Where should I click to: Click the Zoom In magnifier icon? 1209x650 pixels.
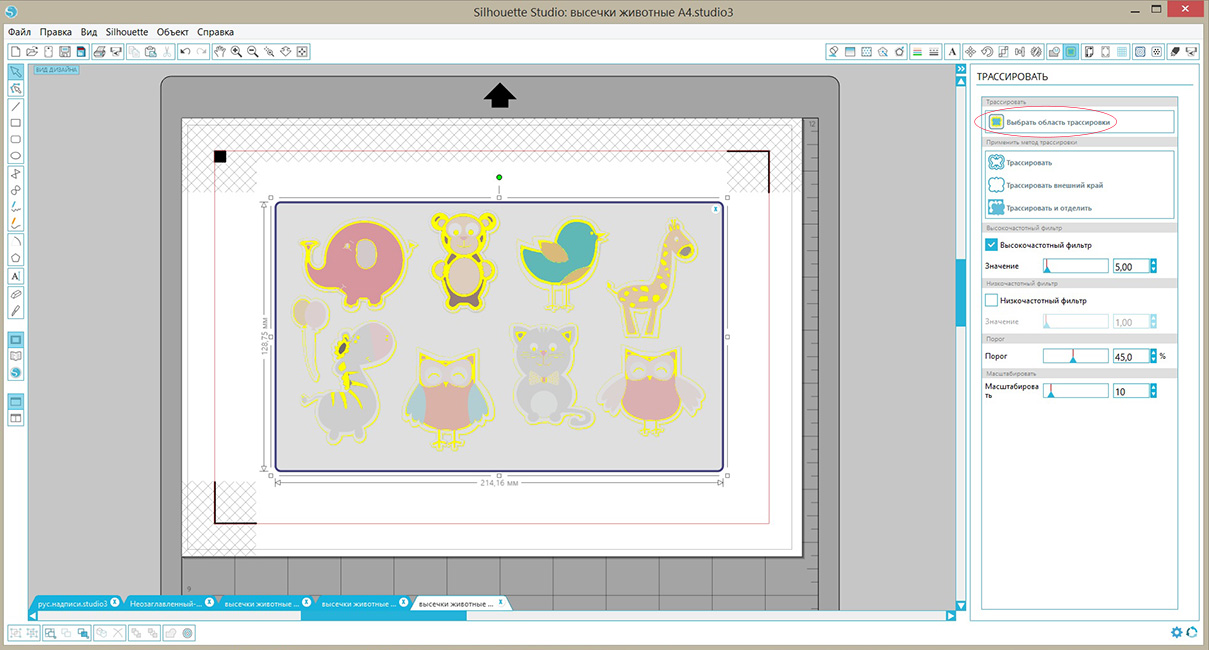click(236, 51)
